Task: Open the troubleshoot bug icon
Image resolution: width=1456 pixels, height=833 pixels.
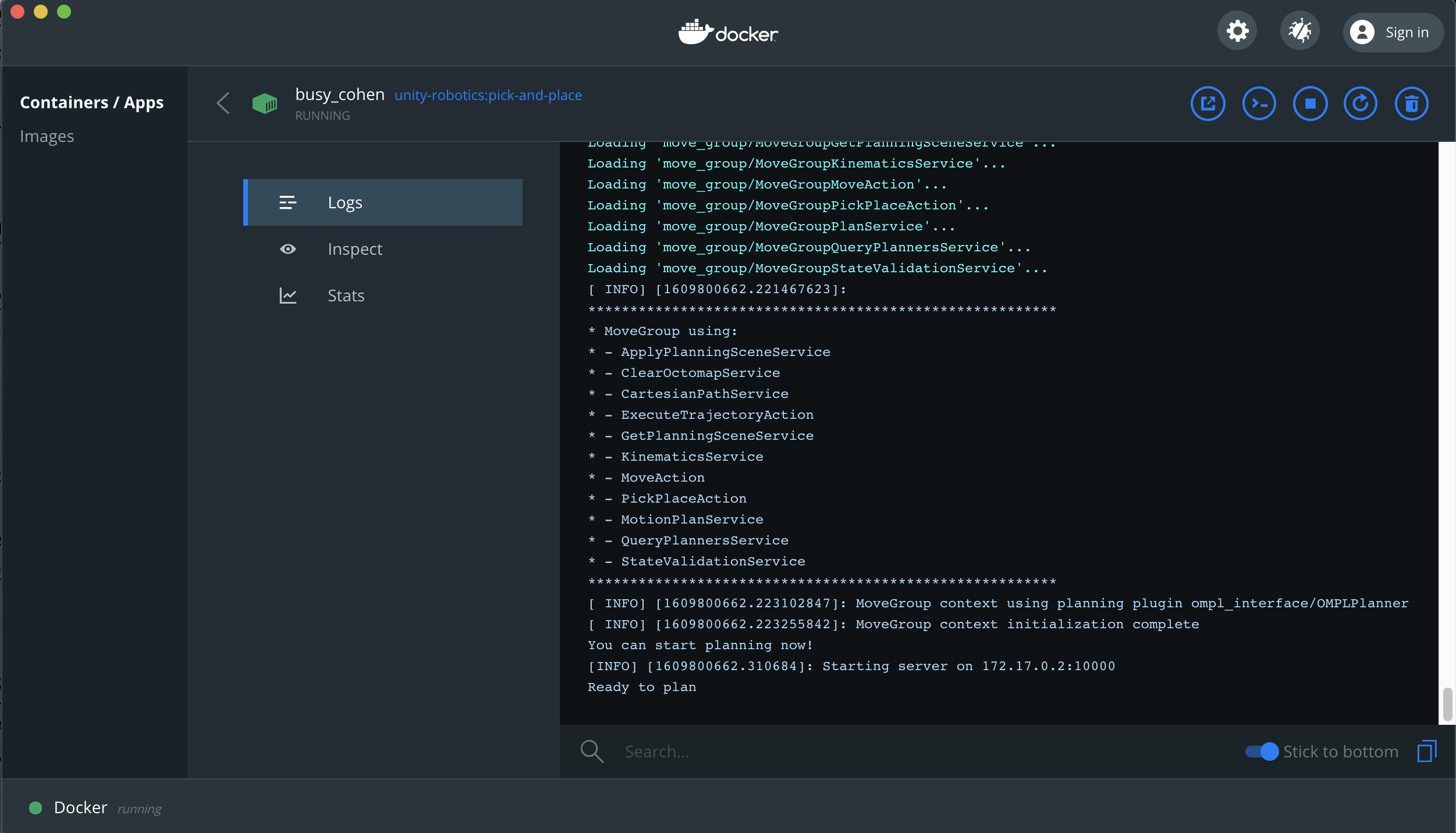Action: tap(1299, 31)
